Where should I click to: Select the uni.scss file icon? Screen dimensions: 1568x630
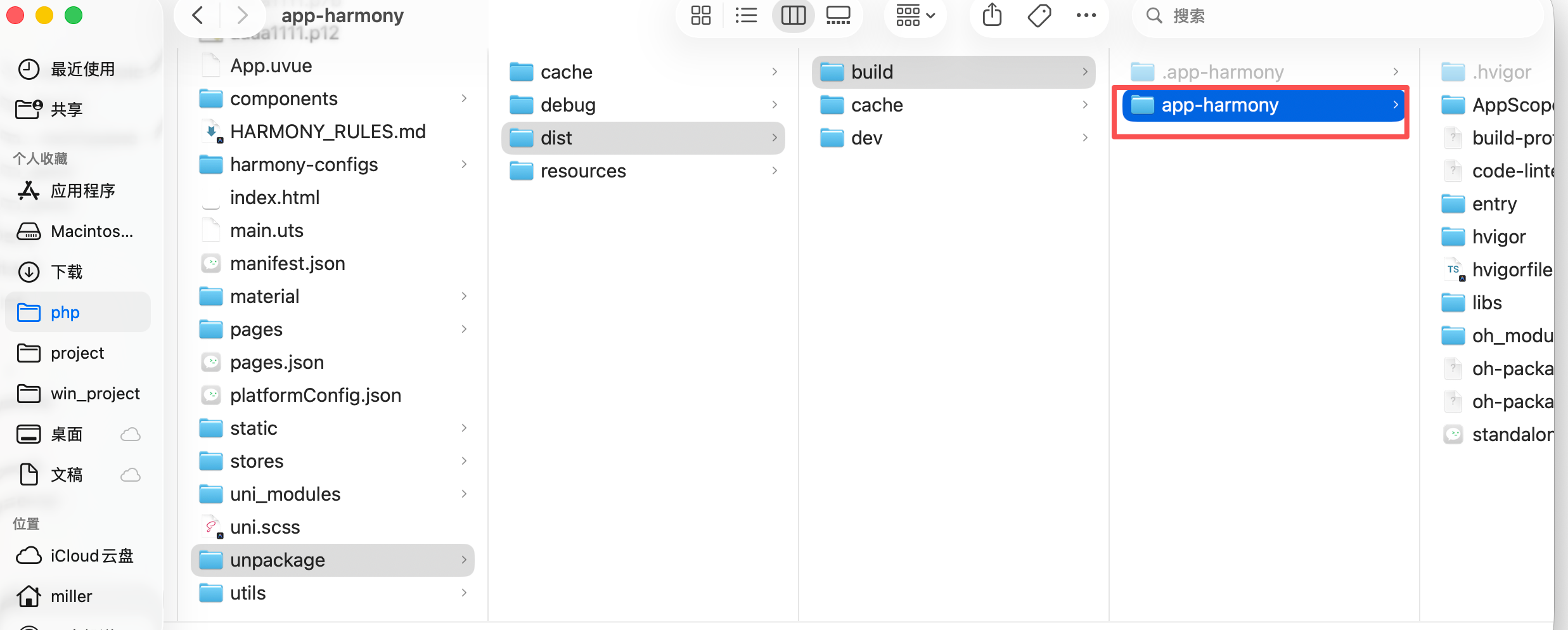pyautogui.click(x=211, y=527)
